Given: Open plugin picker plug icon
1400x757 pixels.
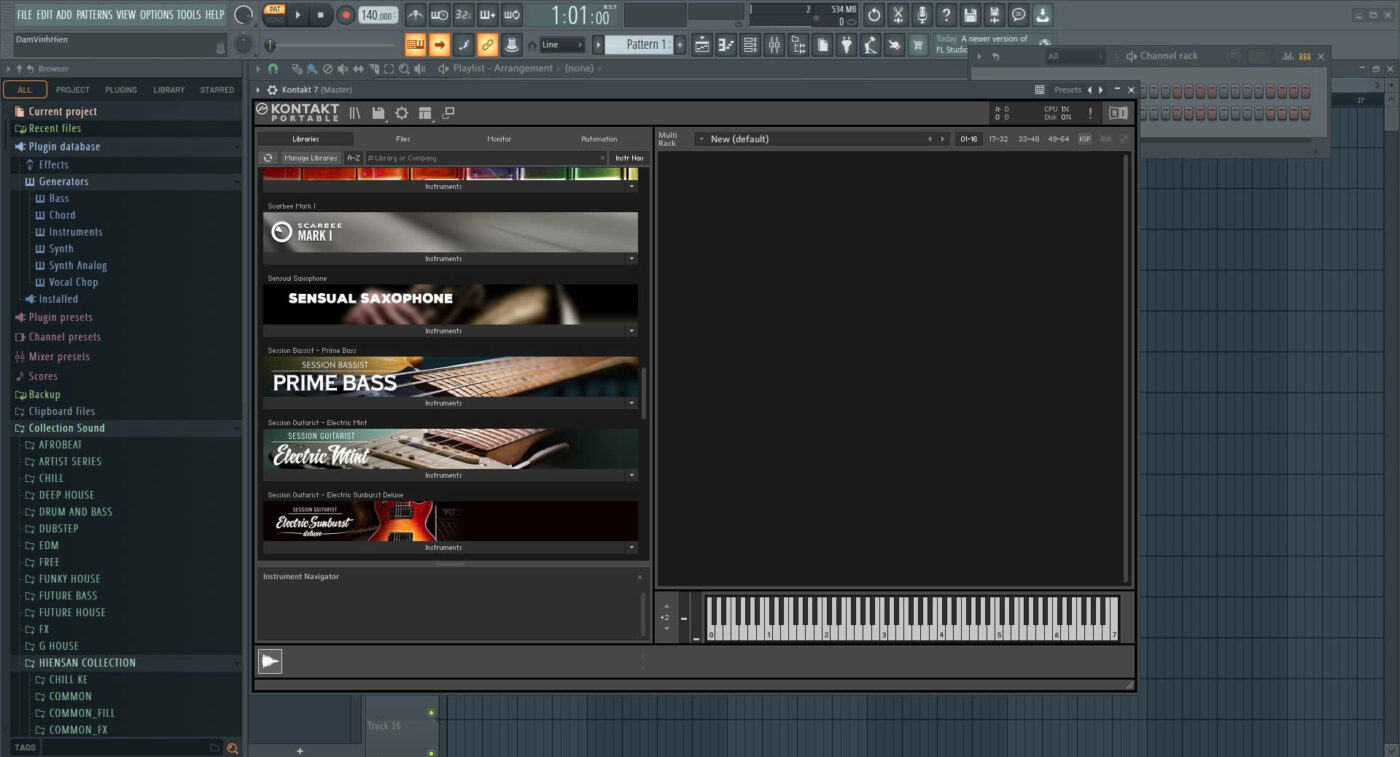Looking at the screenshot, I should point(846,45).
